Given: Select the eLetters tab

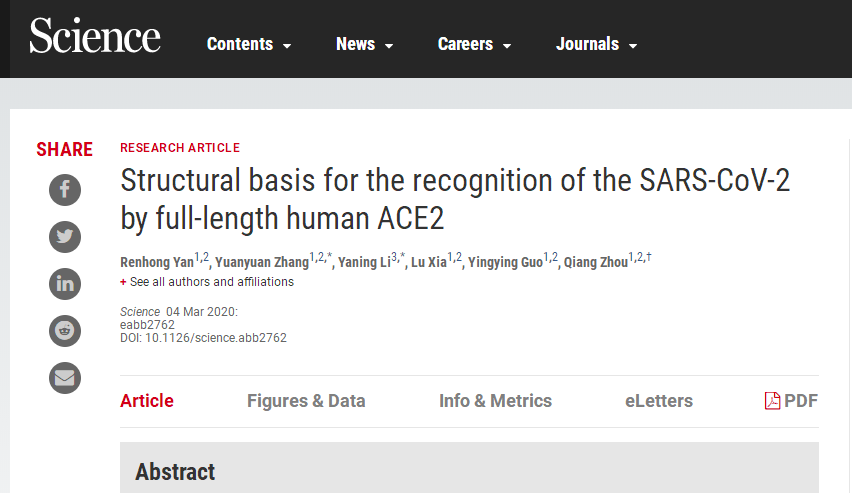Looking at the screenshot, I should point(659,401).
